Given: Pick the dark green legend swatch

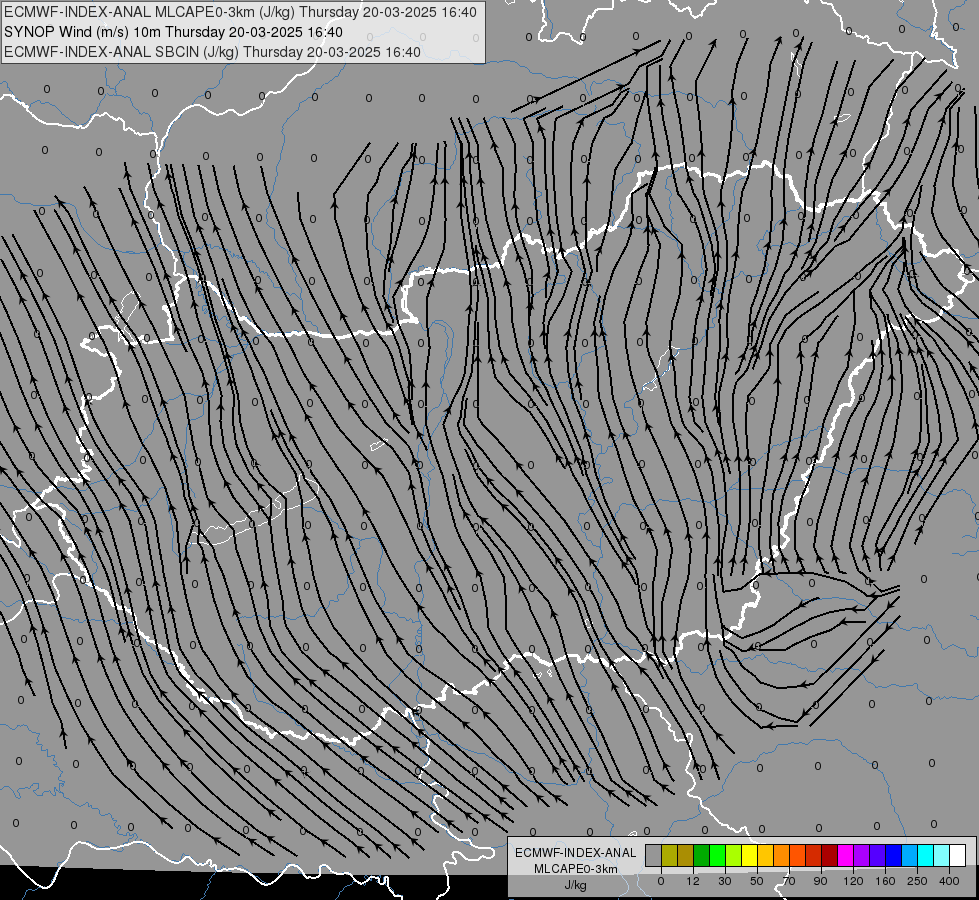Looking at the screenshot, I should click(701, 855).
